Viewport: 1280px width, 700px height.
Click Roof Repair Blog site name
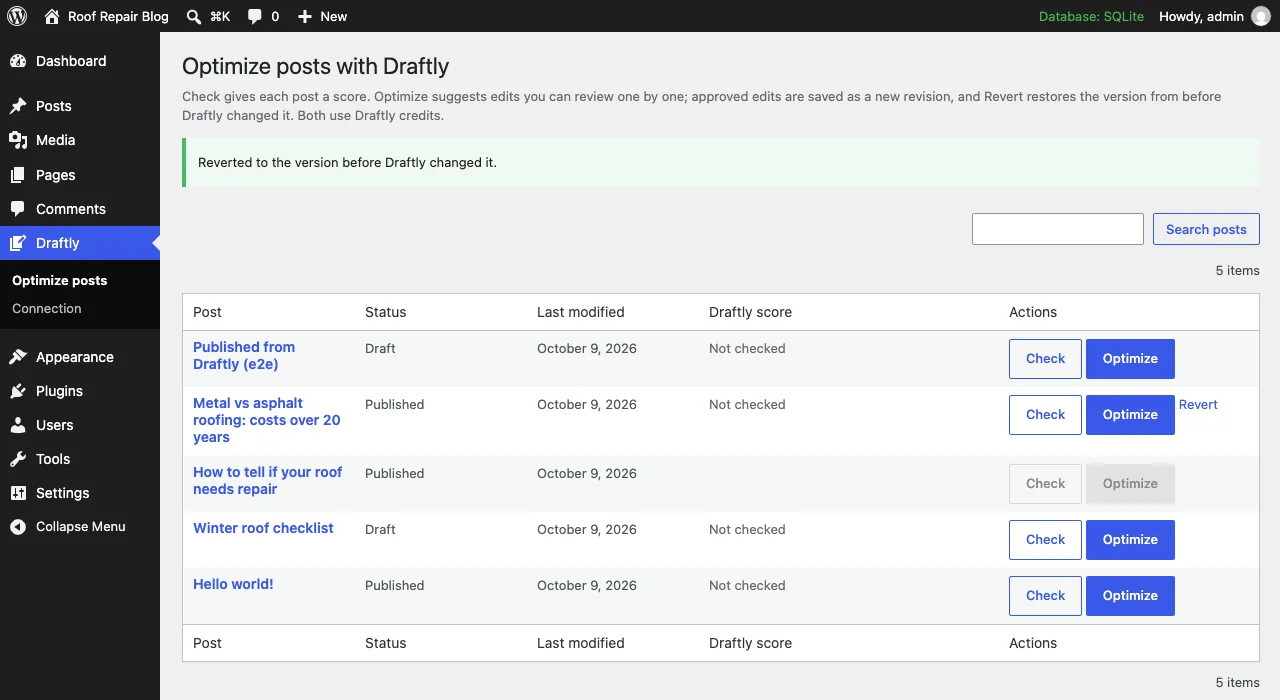pos(118,16)
